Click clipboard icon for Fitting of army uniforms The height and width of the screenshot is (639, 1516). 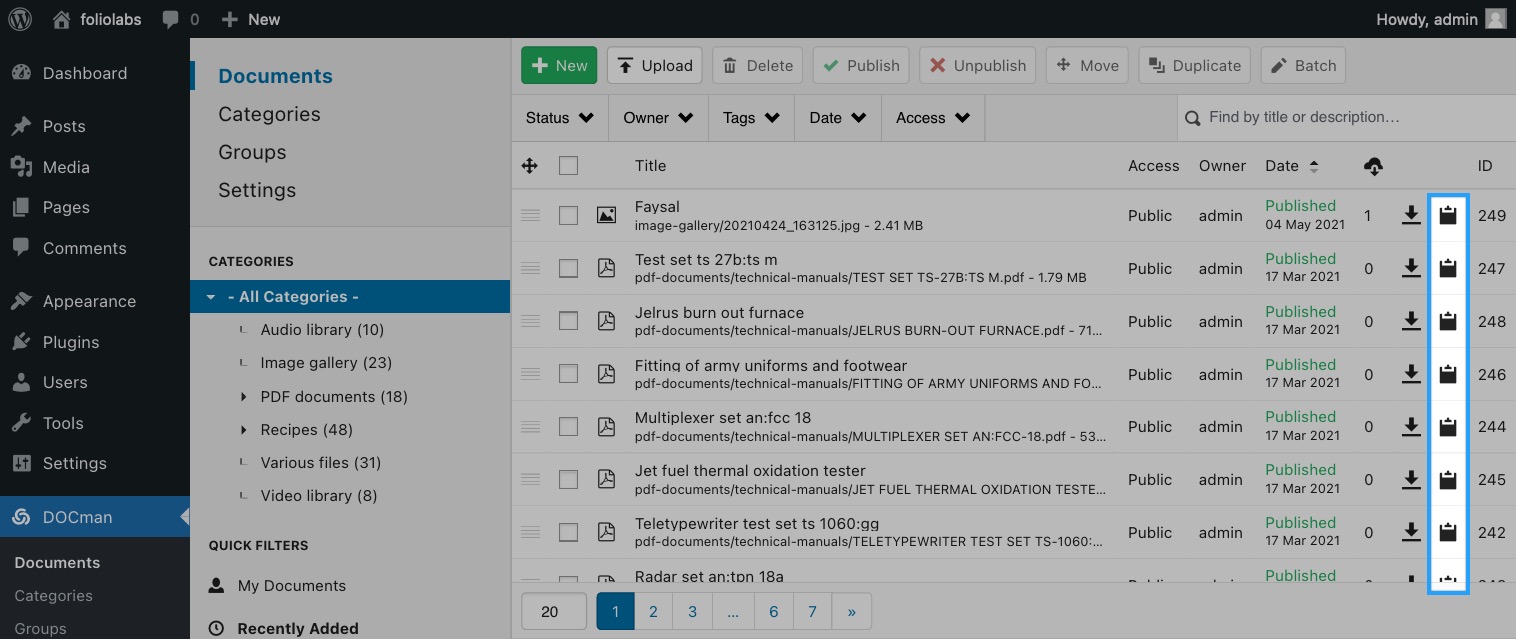tap(1447, 374)
